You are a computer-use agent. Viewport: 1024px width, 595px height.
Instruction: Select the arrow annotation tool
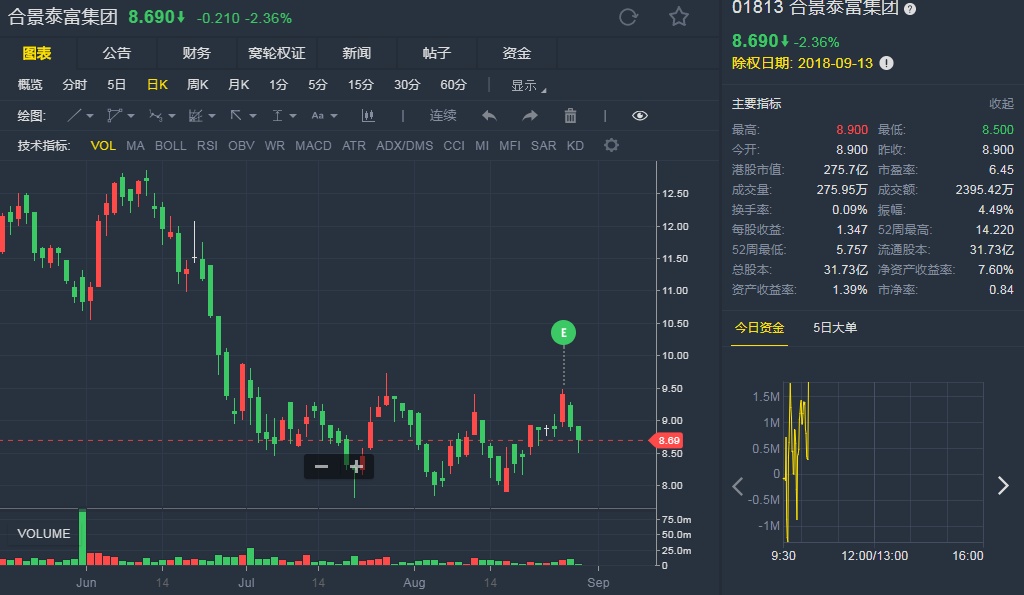236,116
